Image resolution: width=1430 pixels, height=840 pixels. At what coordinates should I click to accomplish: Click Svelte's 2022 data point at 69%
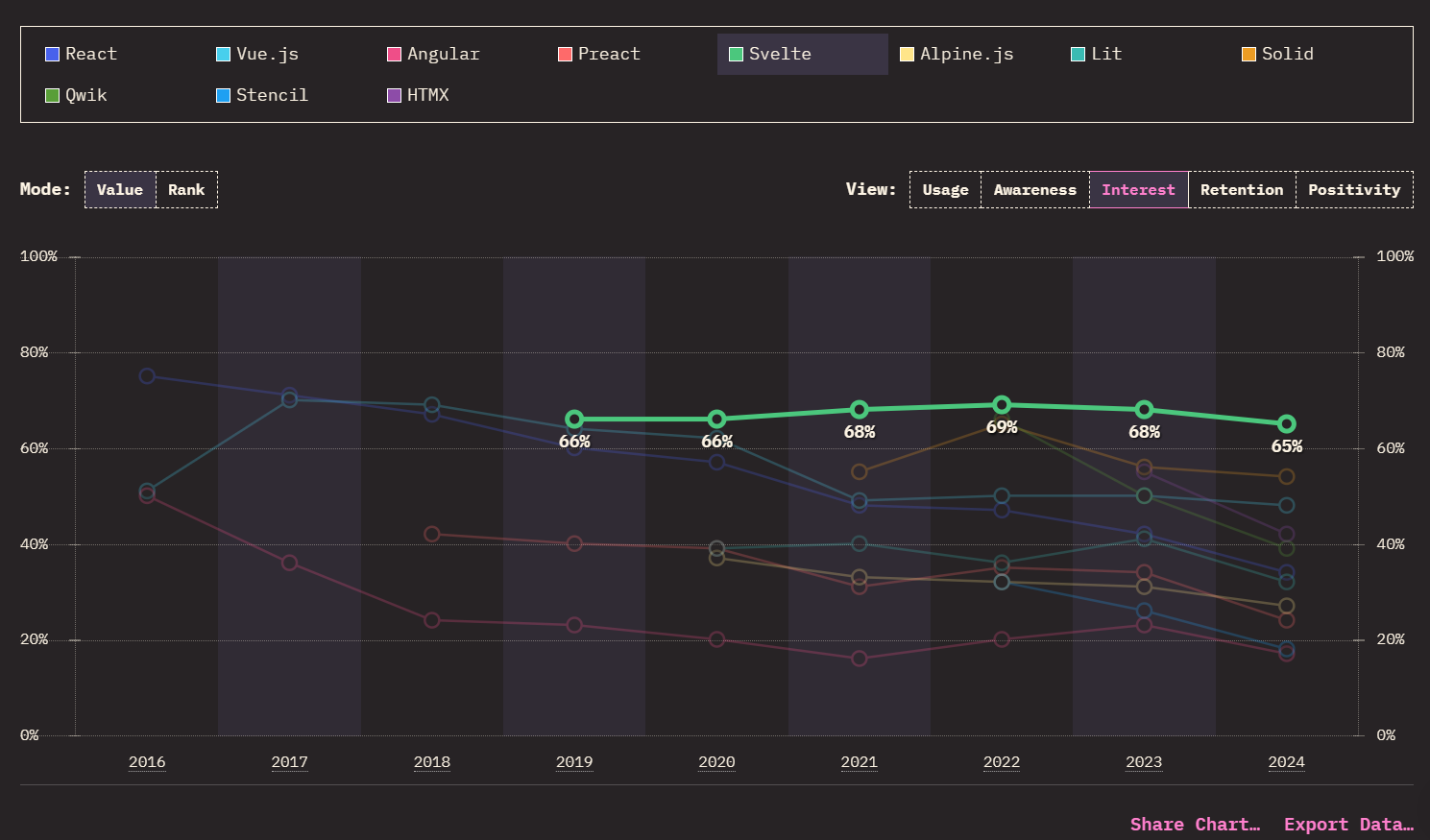[x=1002, y=405]
